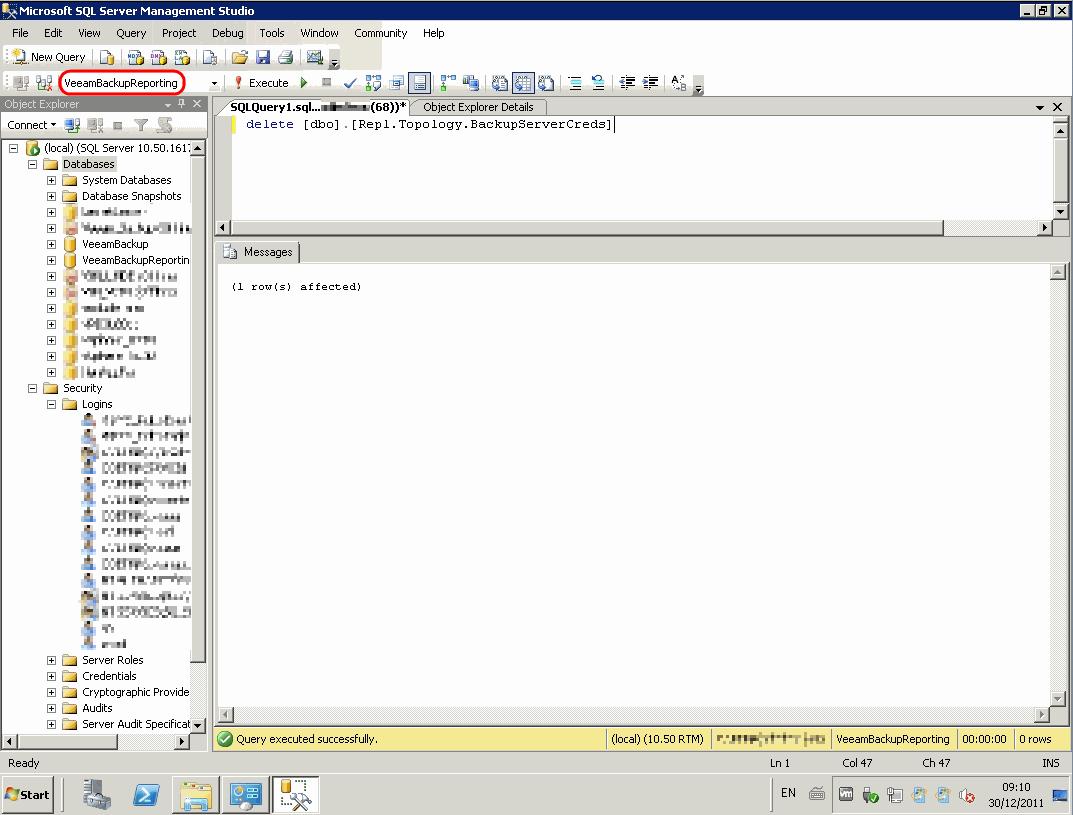Collapse the Security folder
This screenshot has height=815, width=1073.
pos(32,388)
